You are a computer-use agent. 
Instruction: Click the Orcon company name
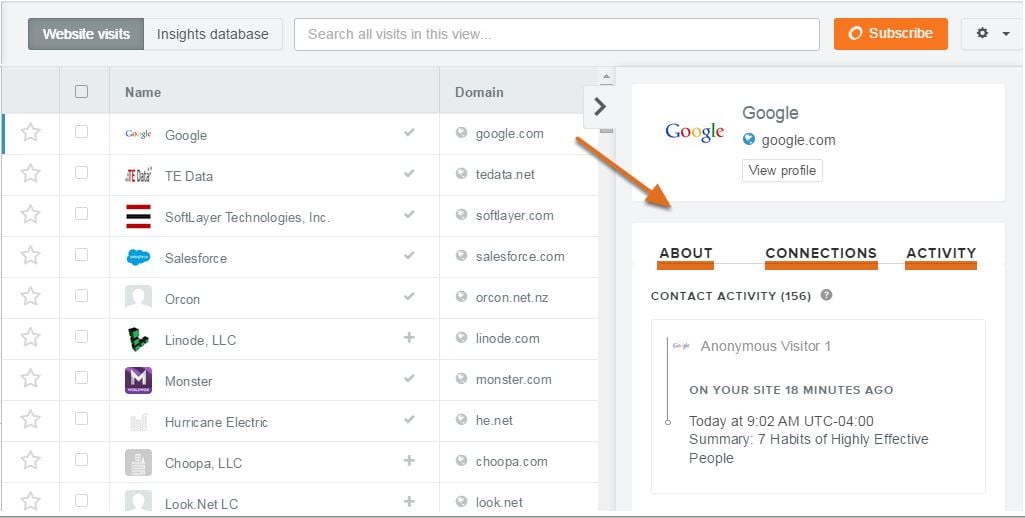(x=182, y=300)
